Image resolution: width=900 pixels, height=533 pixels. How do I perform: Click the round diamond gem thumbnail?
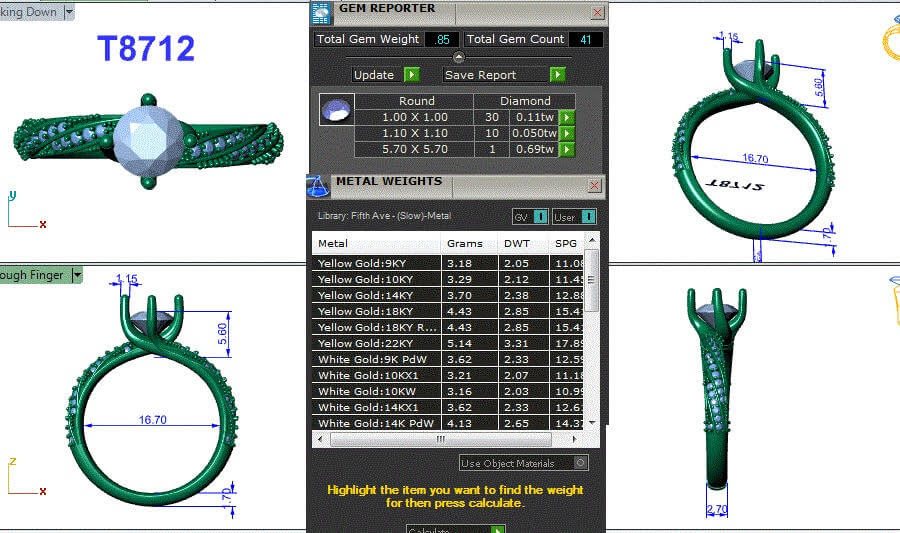335,110
